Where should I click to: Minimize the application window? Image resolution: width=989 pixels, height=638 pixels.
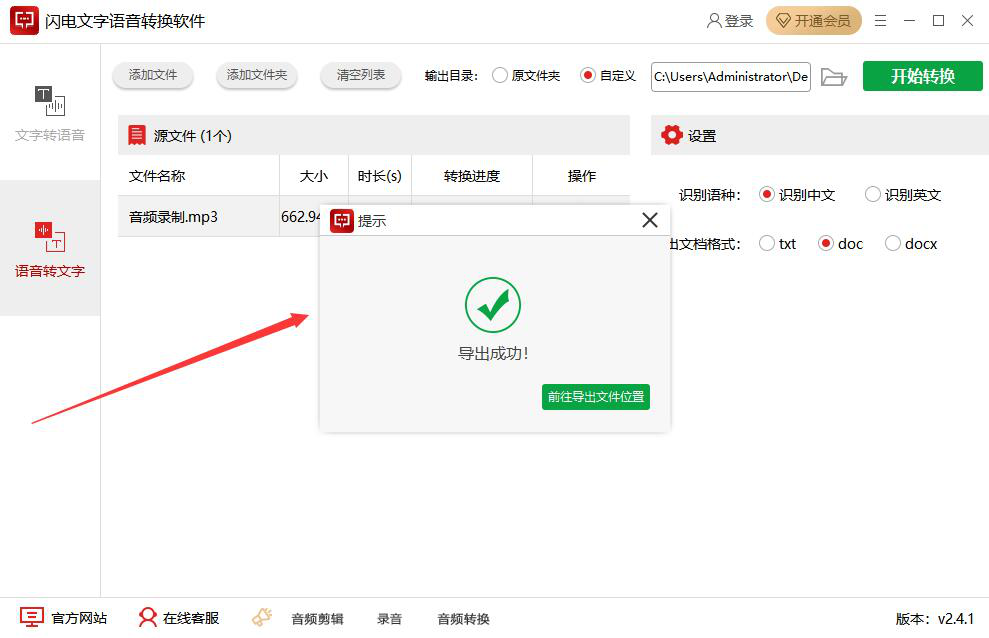click(x=910, y=21)
